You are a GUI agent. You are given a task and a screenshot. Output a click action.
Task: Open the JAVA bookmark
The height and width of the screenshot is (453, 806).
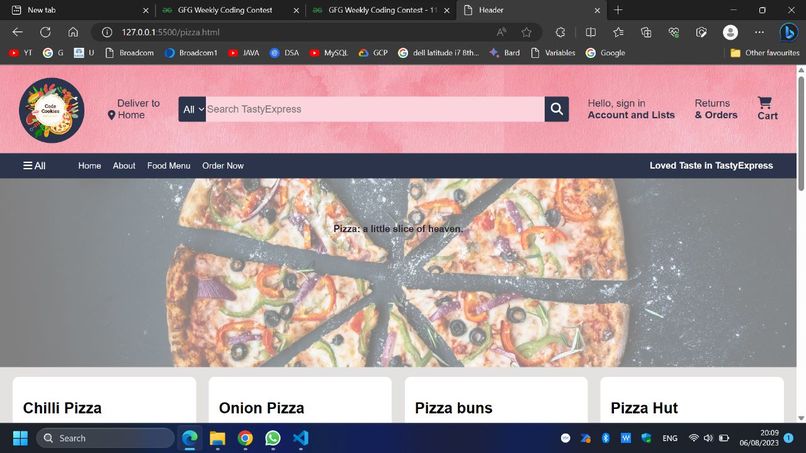[244, 52]
